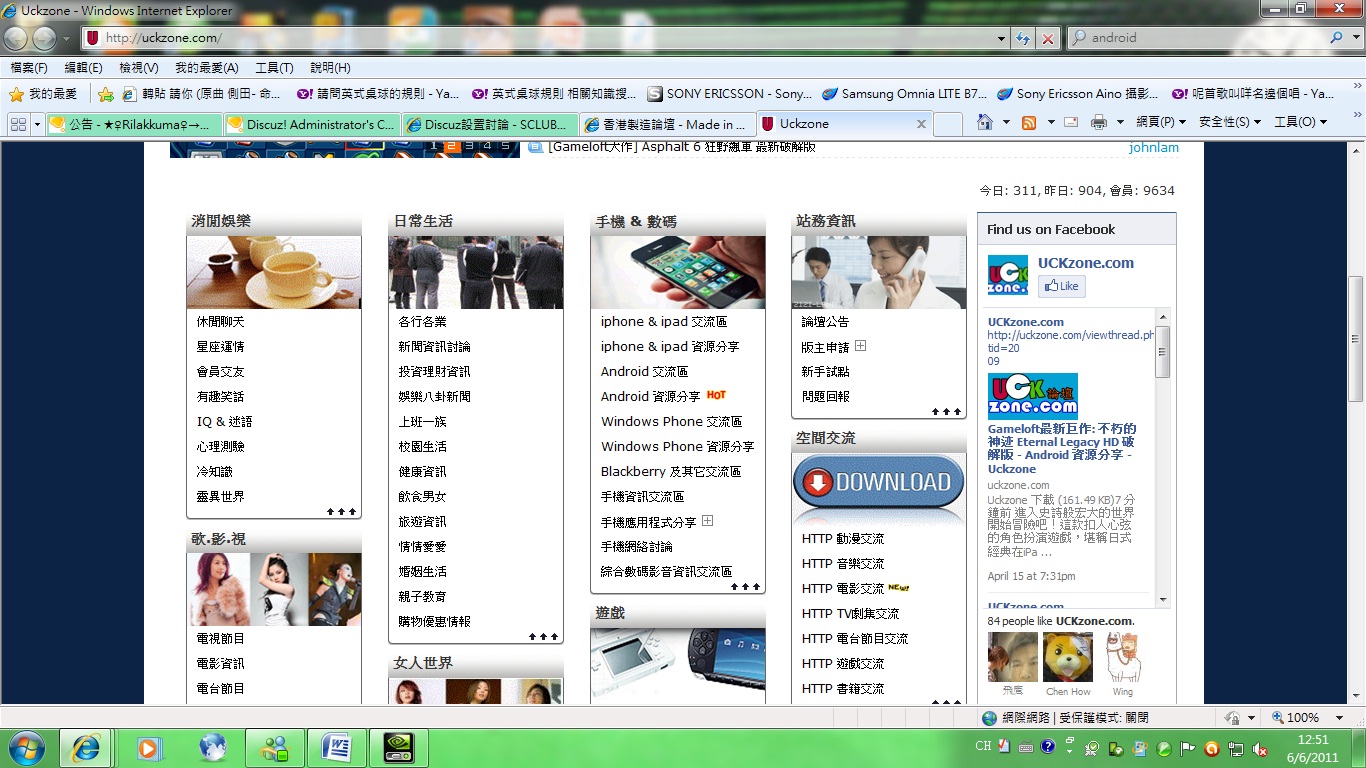The image size is (1366, 768).
Task: Open 說明(H) help menu
Action: point(330,68)
